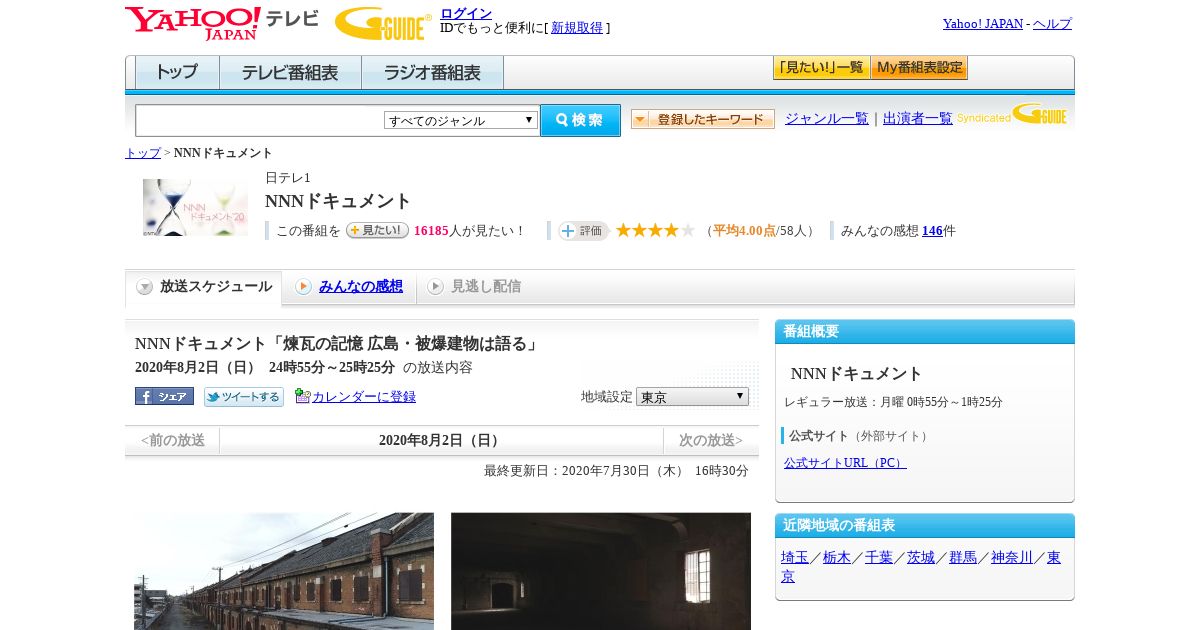This screenshot has height=630, width=1200.
Task: Go to the トップ navigation tab
Action: coord(177,72)
